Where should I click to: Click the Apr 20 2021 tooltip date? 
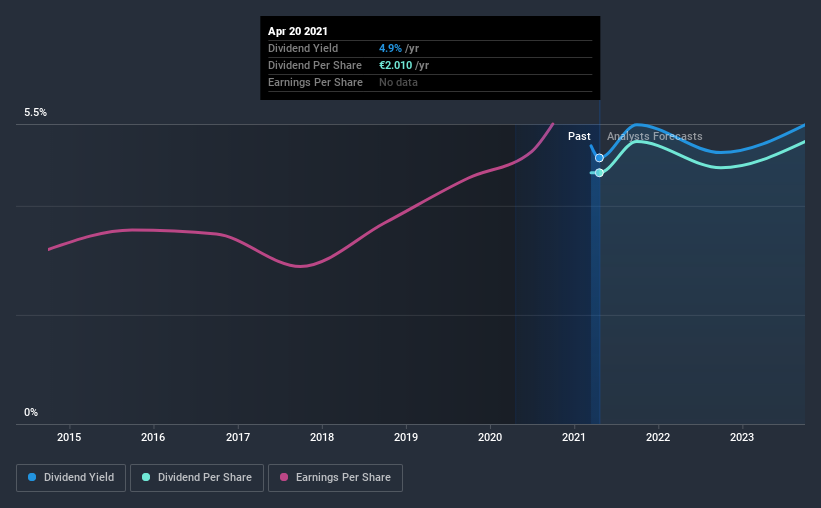[x=297, y=31]
